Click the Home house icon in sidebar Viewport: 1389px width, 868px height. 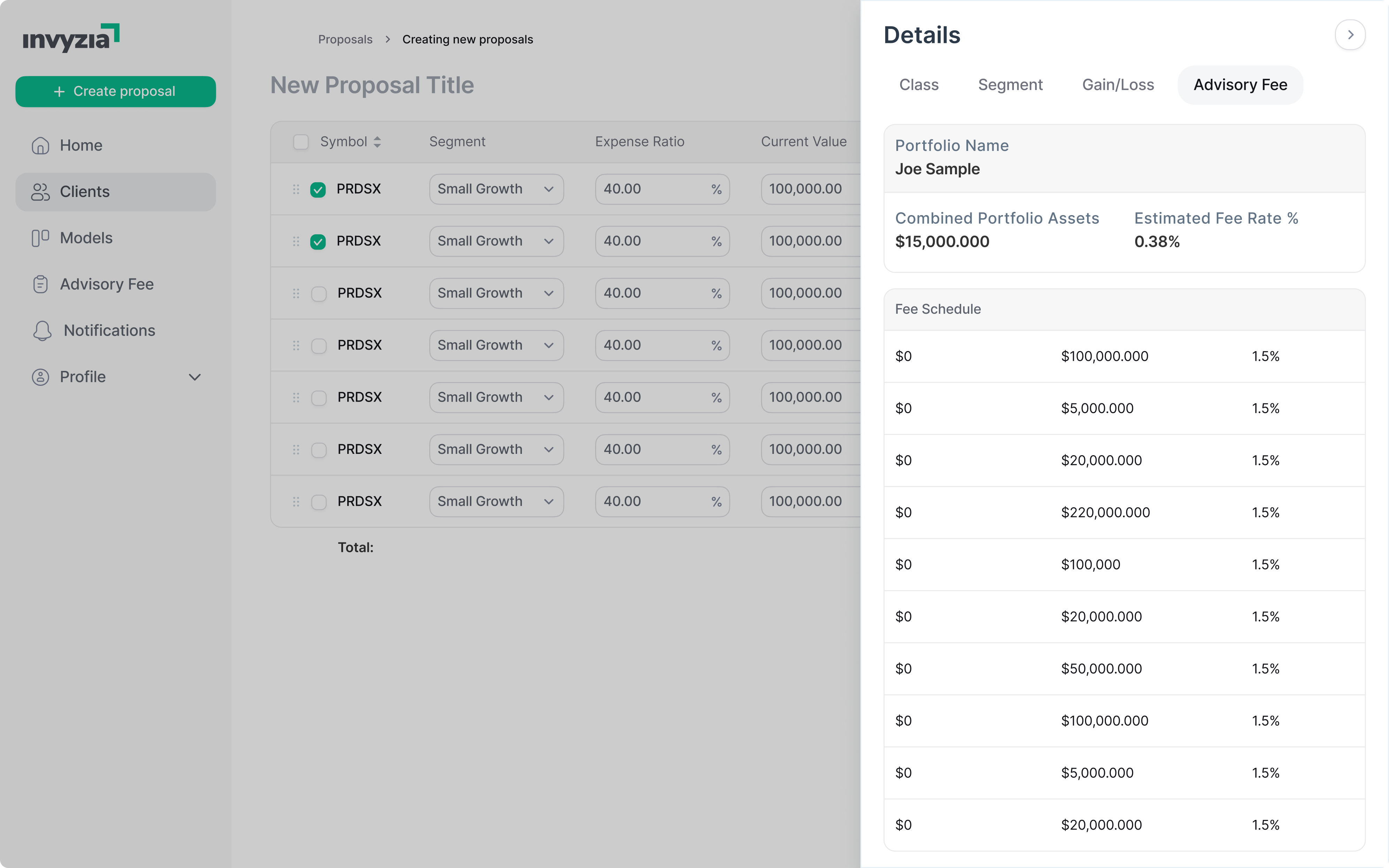40,146
